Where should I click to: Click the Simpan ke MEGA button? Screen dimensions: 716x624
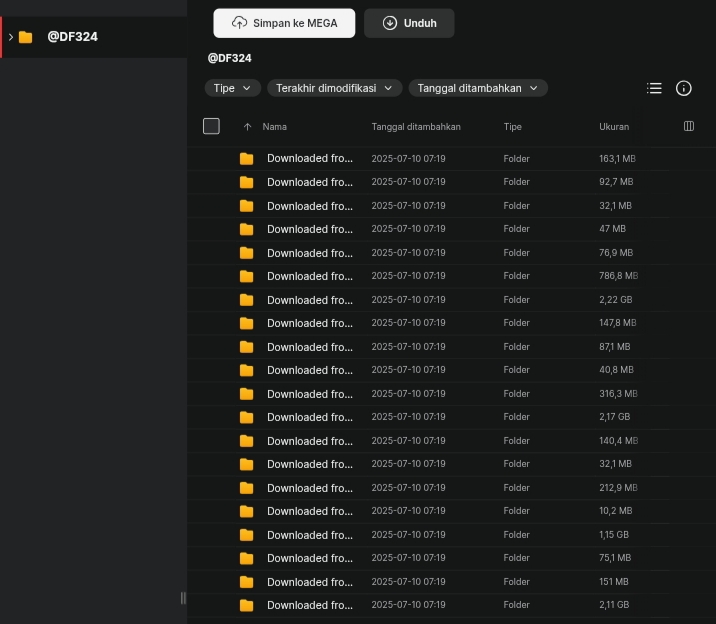(x=284, y=23)
